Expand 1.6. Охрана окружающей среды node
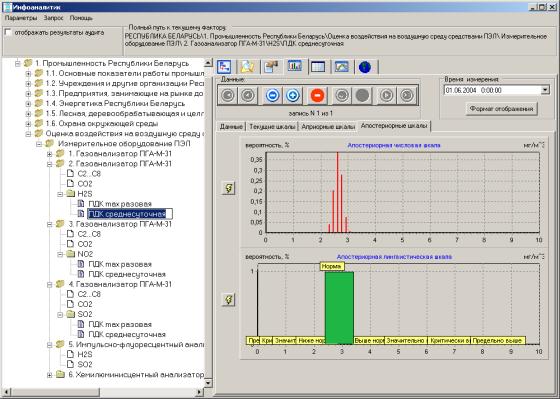 click(28, 124)
